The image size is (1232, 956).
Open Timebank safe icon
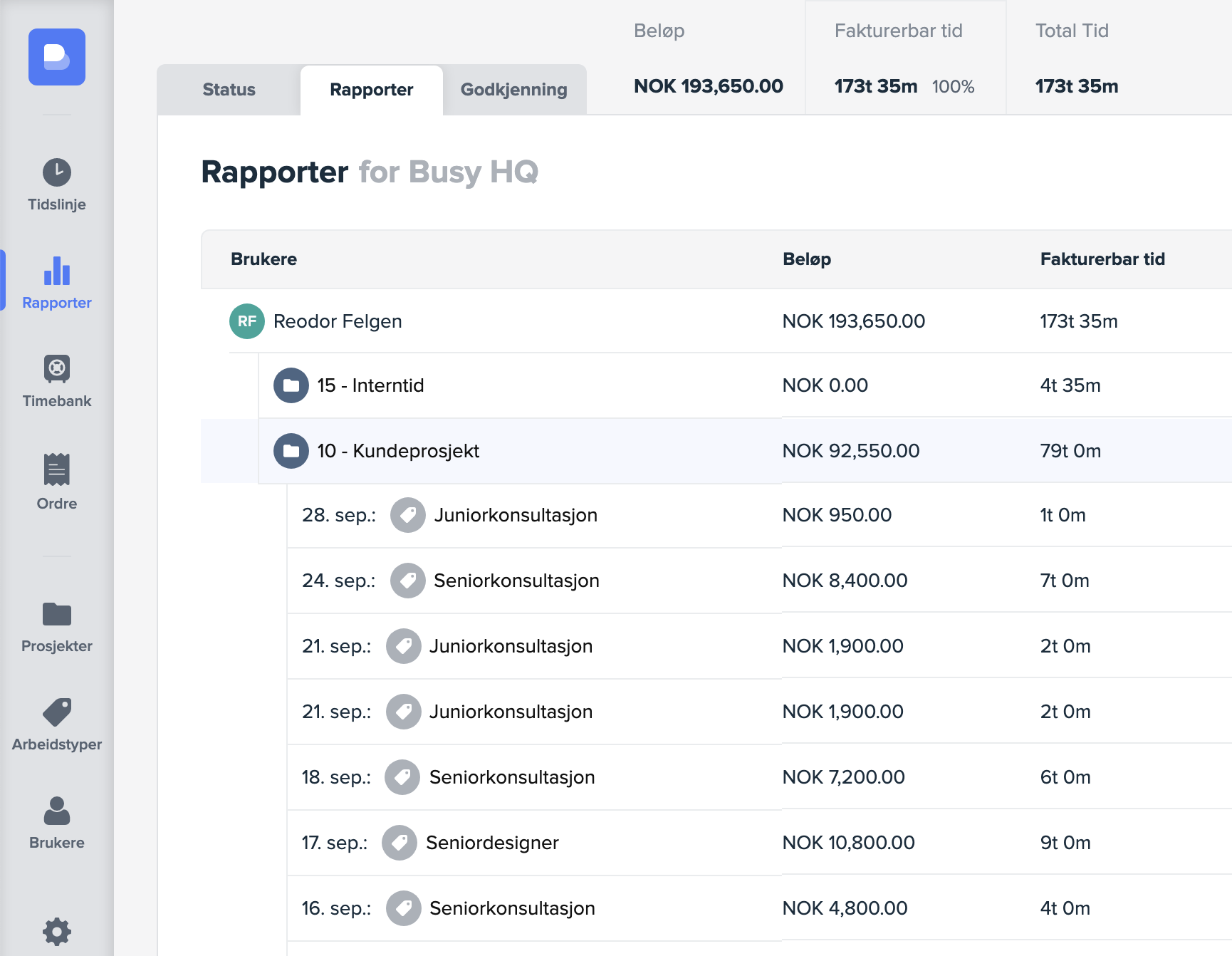coord(57,369)
